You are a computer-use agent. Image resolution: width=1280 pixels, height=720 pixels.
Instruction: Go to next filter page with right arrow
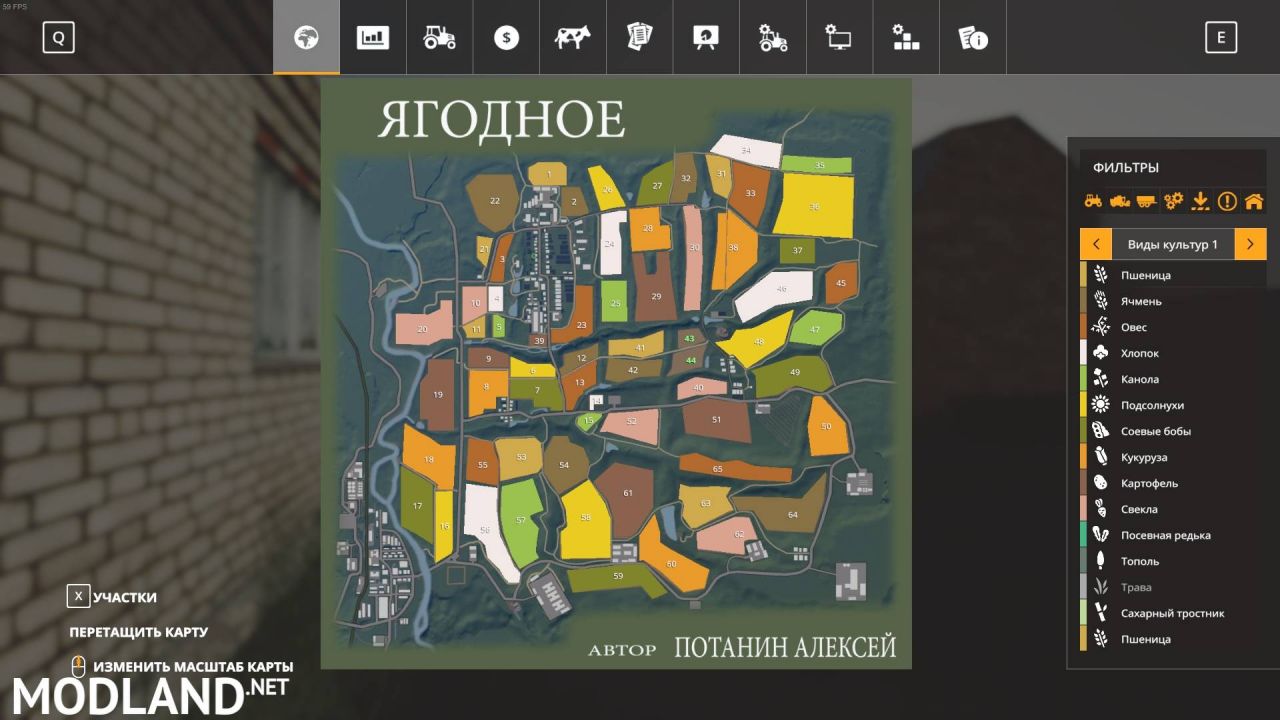(x=1251, y=244)
